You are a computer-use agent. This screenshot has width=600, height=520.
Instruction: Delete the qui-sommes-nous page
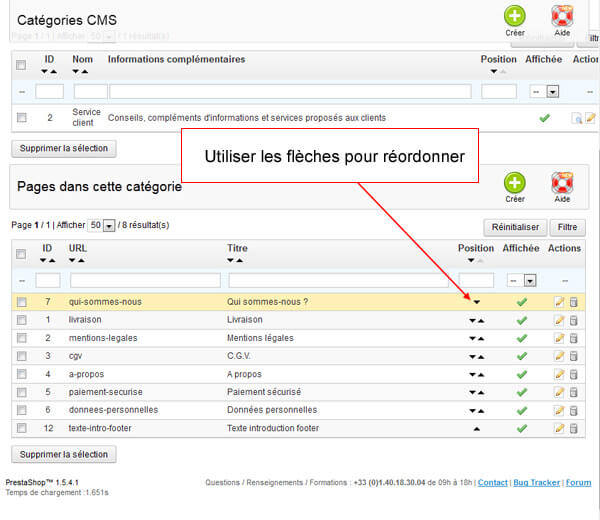click(573, 302)
